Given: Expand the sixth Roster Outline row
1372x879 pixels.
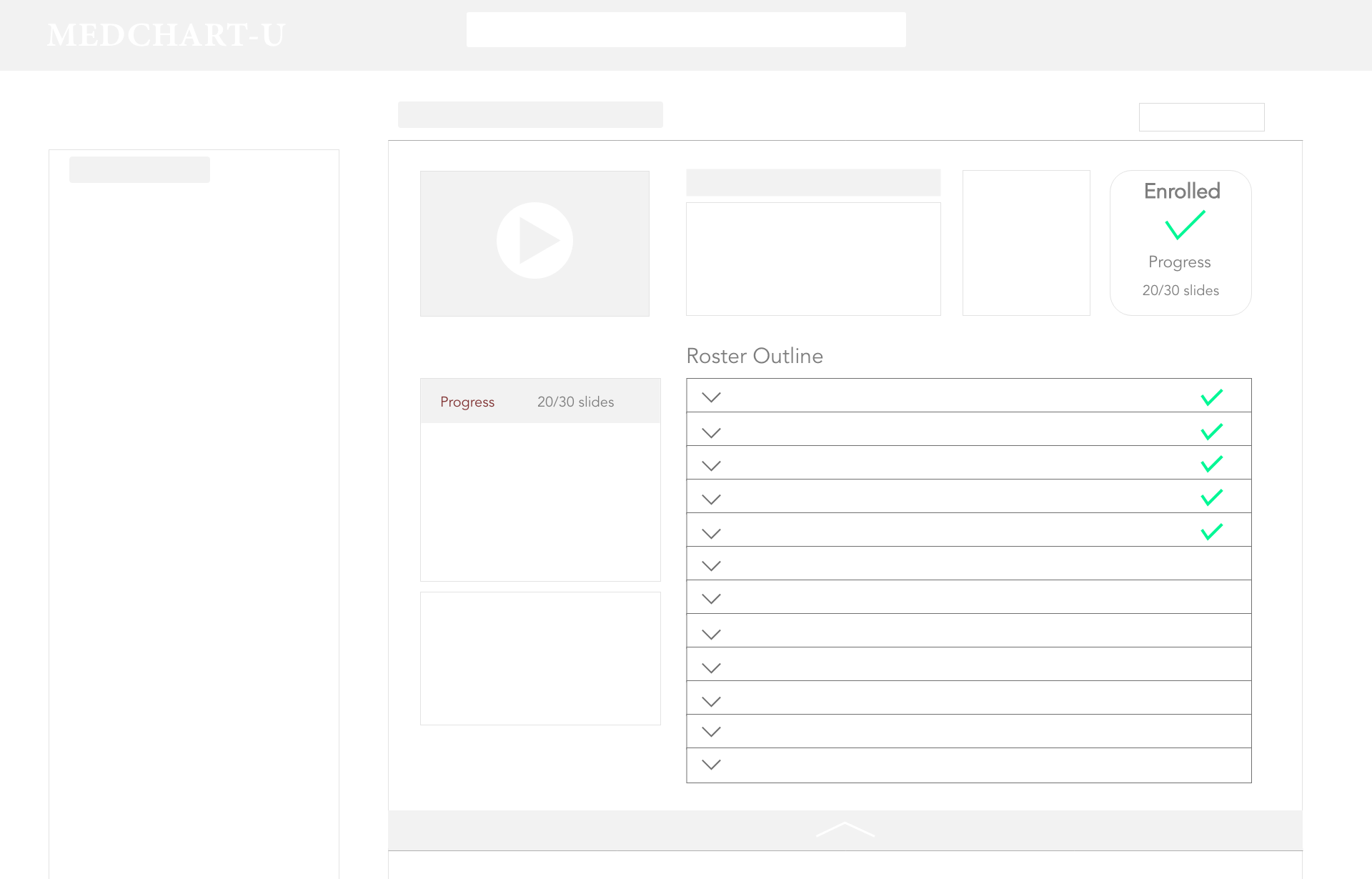Looking at the screenshot, I should coord(712,566).
